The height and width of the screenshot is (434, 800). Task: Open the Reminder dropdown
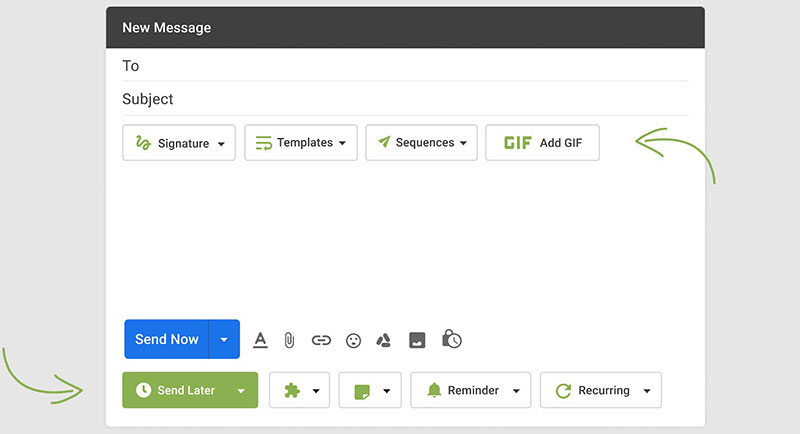[x=470, y=390]
